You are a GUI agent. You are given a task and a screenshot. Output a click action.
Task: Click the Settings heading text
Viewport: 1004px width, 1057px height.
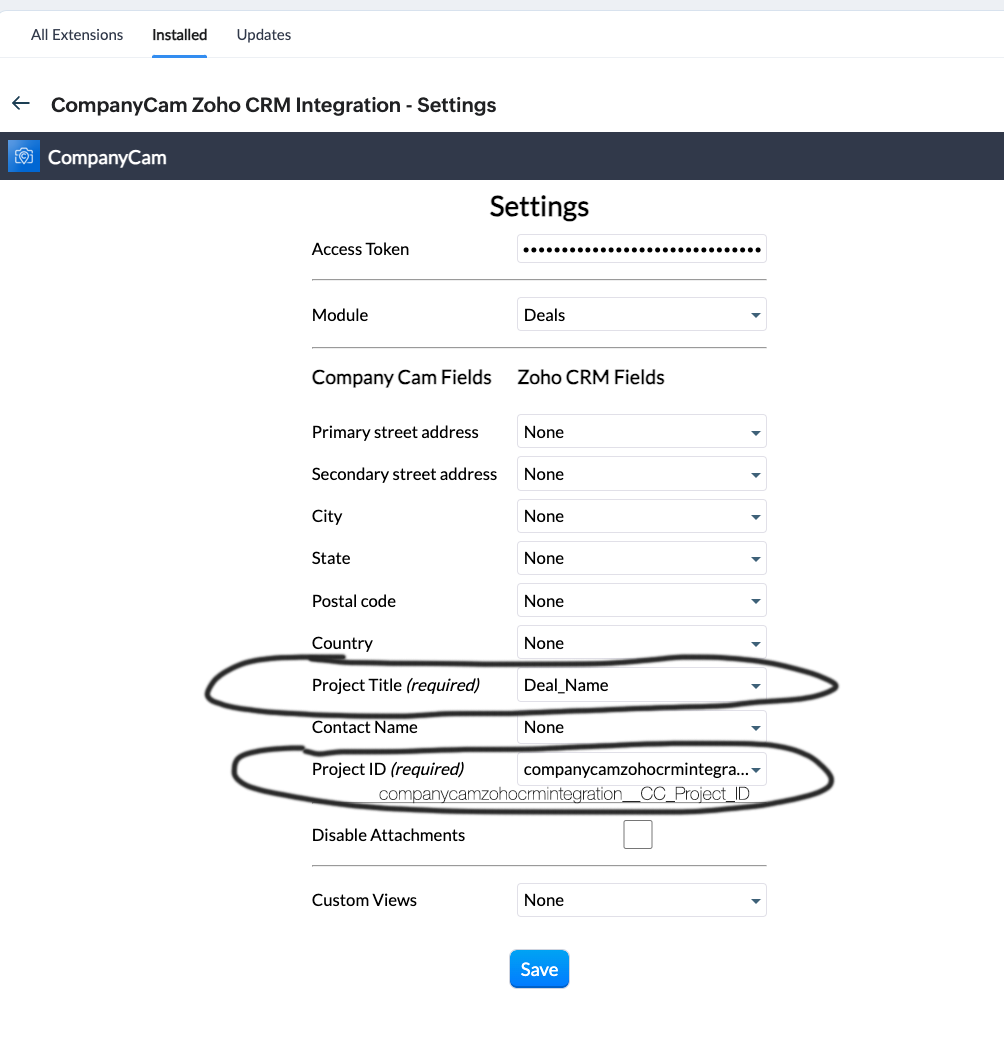tap(539, 206)
